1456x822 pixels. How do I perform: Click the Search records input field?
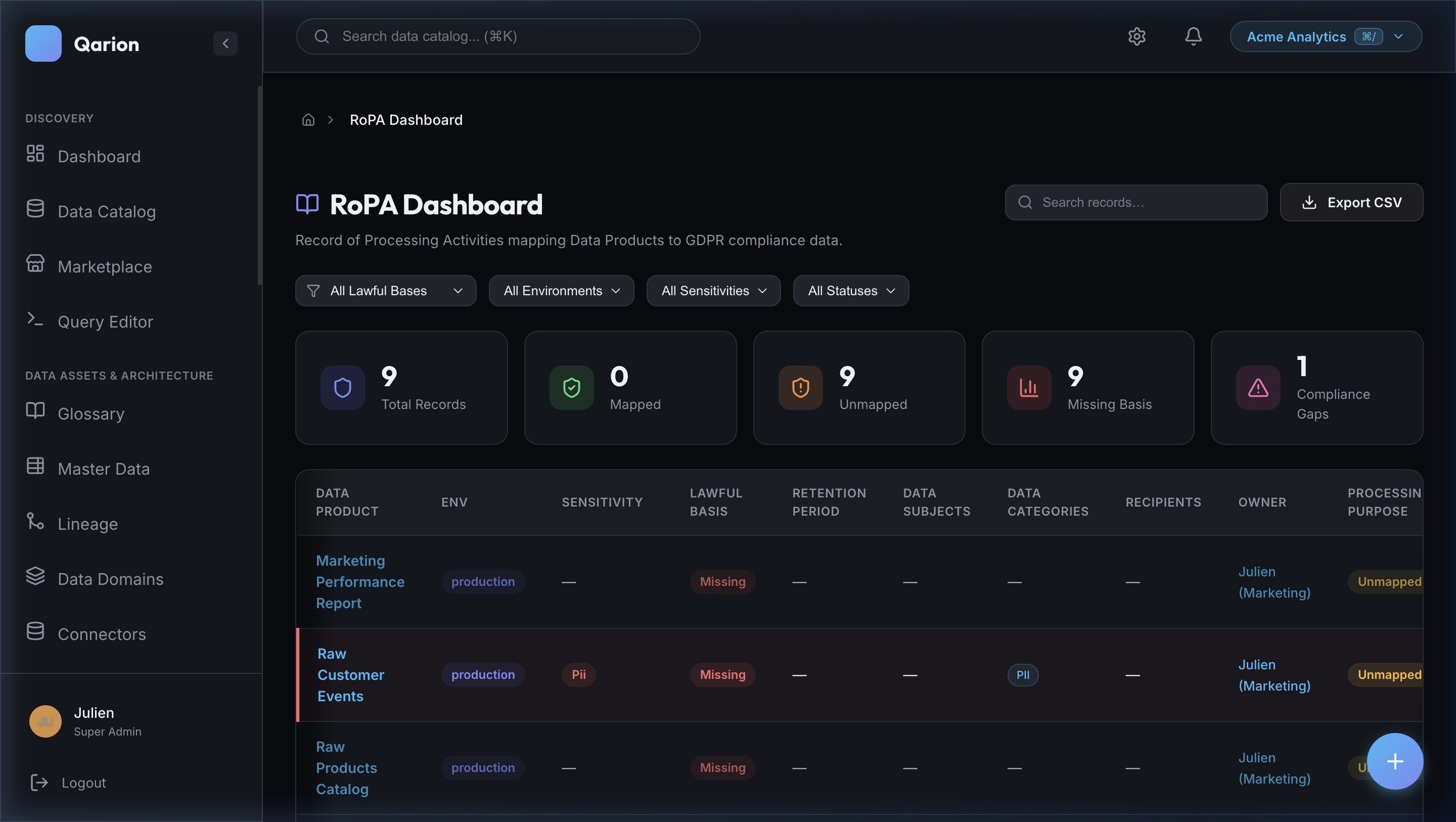click(x=1136, y=202)
